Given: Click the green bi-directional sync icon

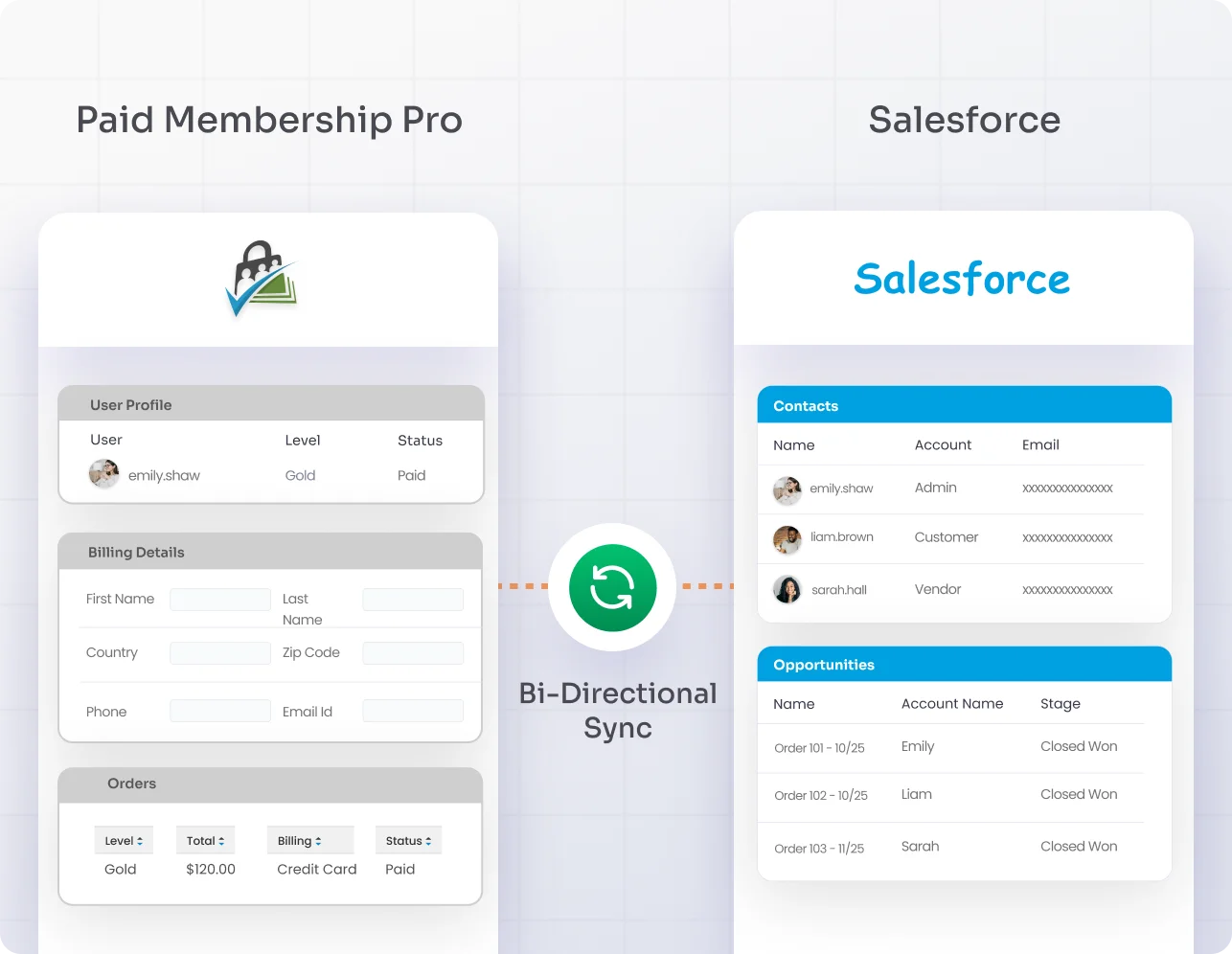Looking at the screenshot, I should [612, 588].
